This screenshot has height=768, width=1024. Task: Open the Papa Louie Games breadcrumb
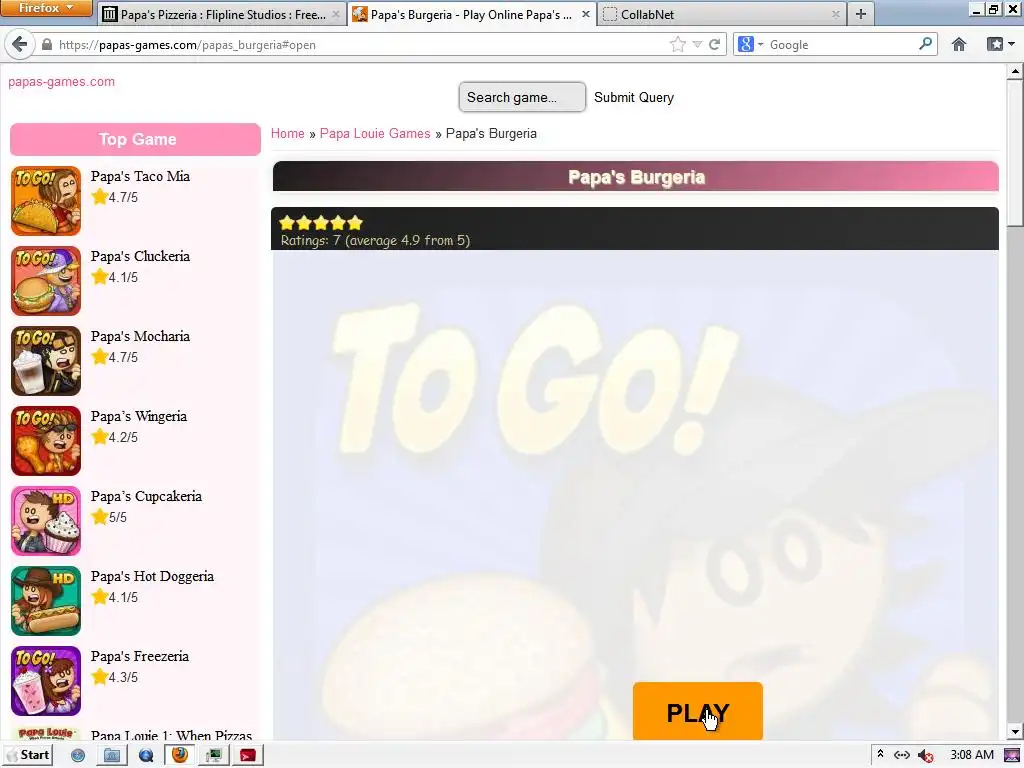tap(375, 133)
